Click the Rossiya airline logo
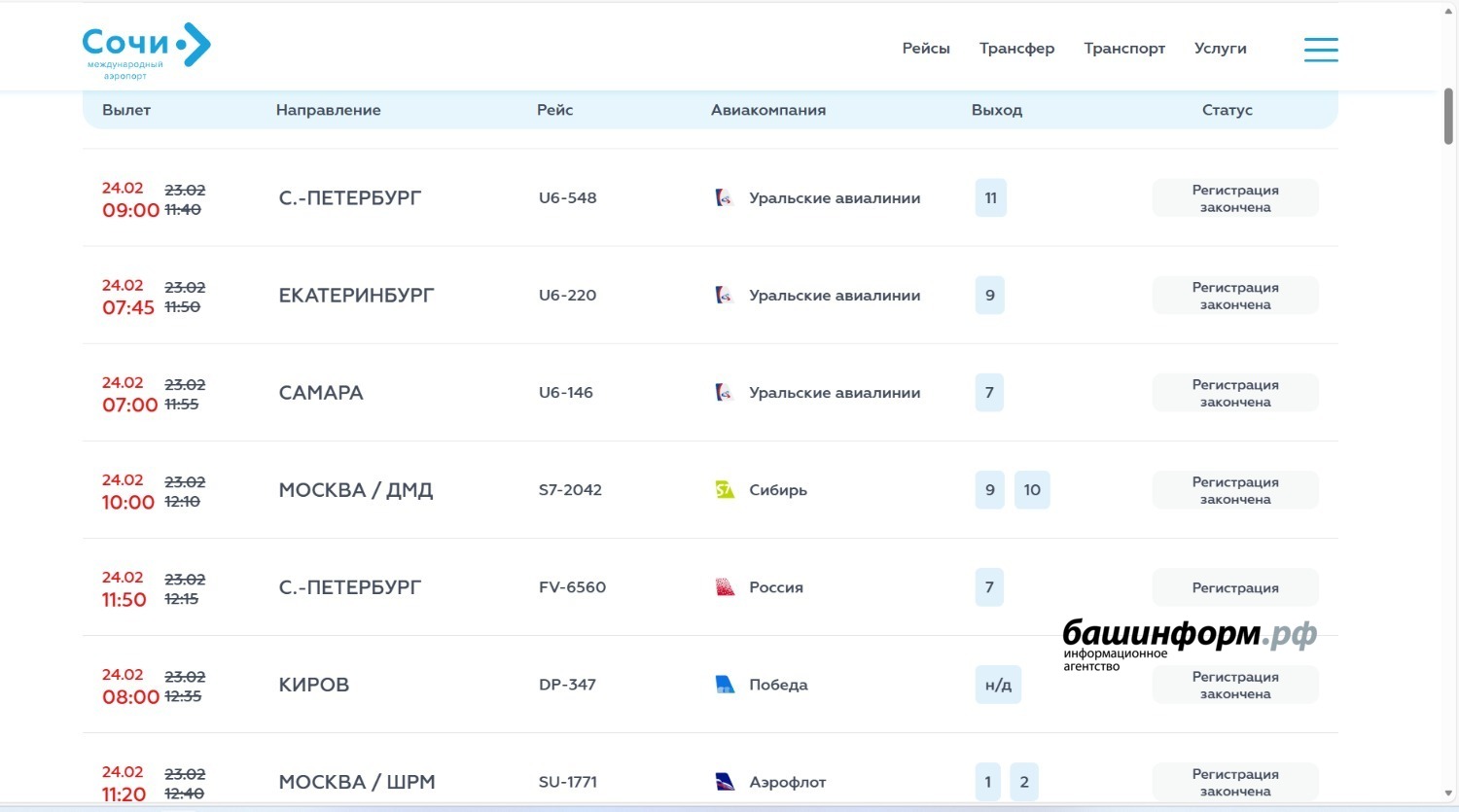The width and height of the screenshot is (1459, 812). (x=725, y=587)
